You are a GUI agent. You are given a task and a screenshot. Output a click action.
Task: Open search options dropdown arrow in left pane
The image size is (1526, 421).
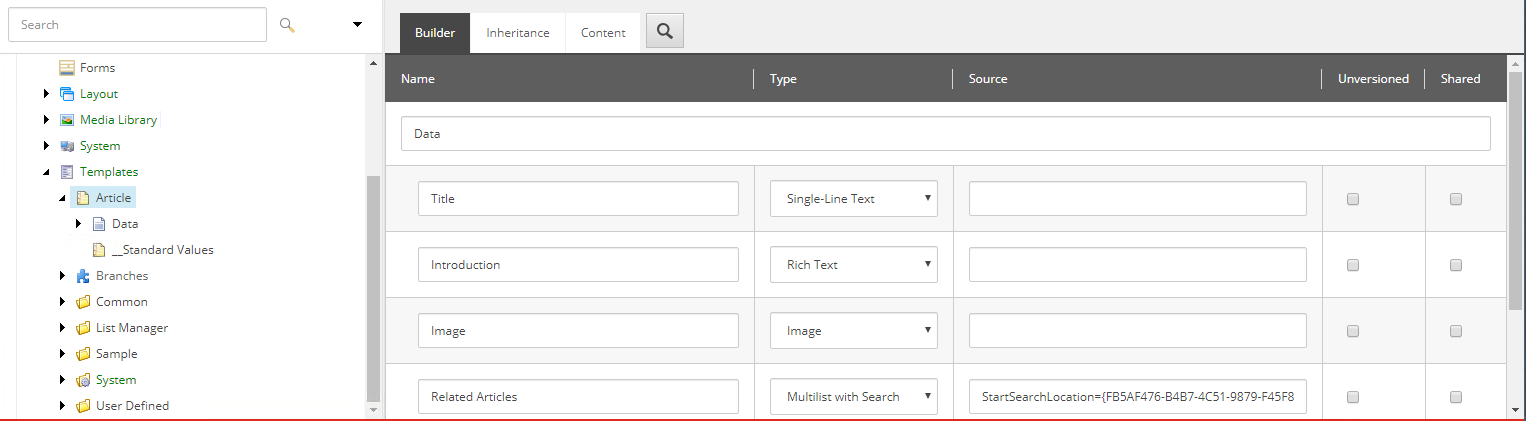click(x=357, y=25)
